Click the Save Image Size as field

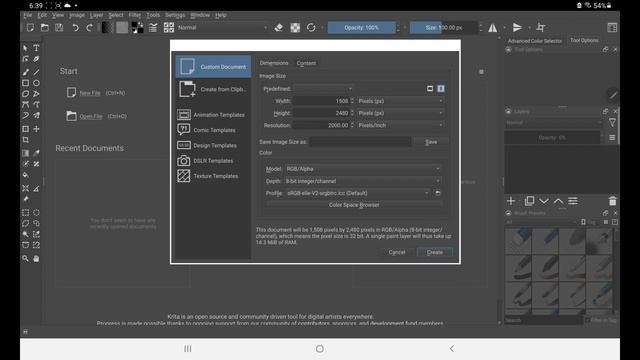click(x=360, y=142)
